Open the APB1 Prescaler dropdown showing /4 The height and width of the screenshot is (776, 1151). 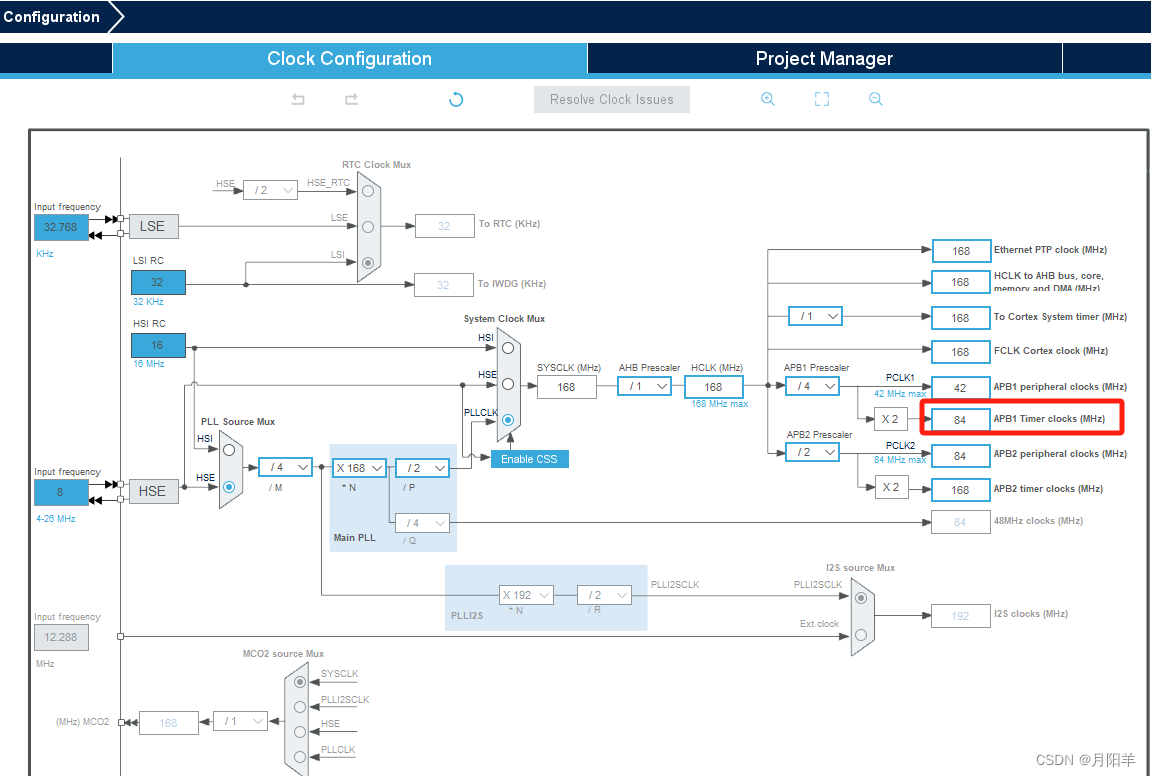coord(812,385)
